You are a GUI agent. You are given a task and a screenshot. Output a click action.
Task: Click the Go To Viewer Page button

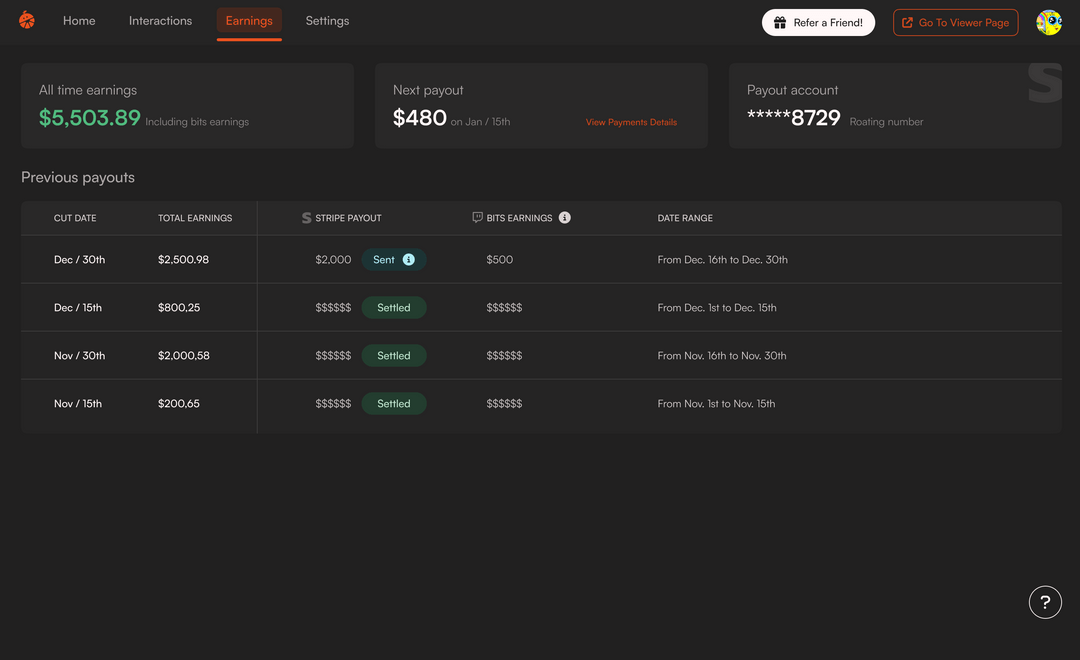(955, 21)
